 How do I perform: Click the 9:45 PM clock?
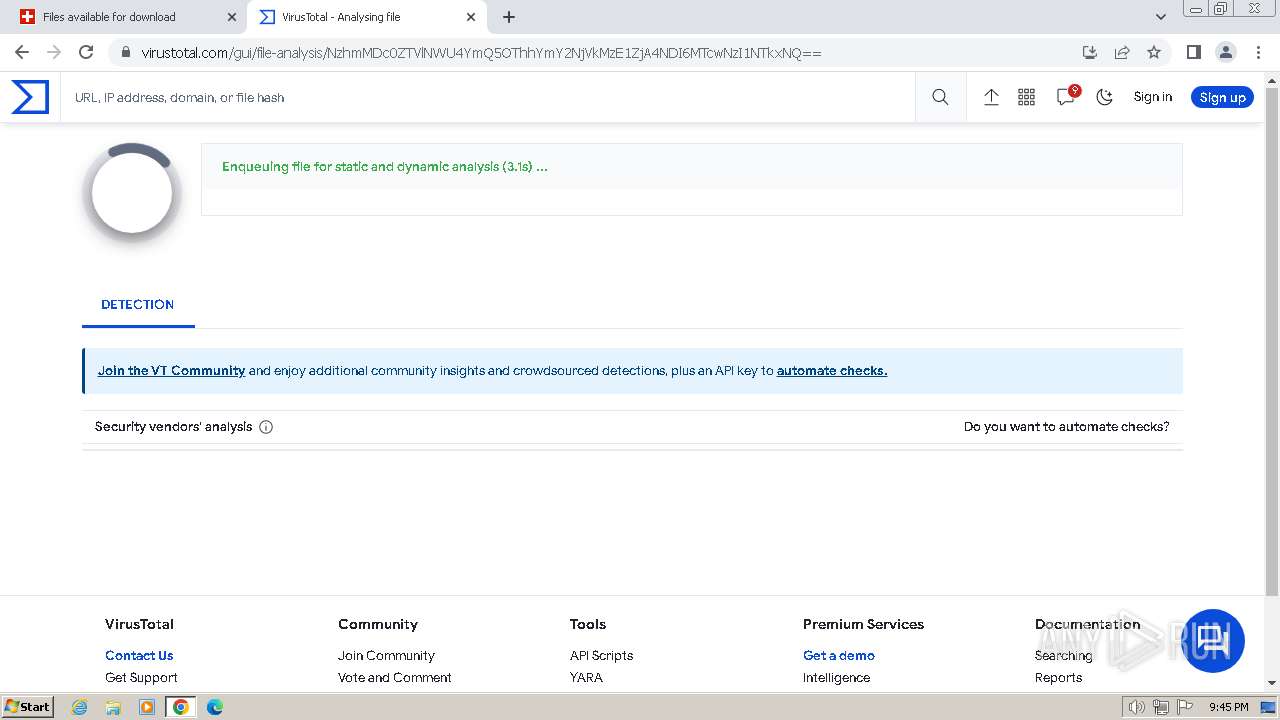(x=1229, y=707)
